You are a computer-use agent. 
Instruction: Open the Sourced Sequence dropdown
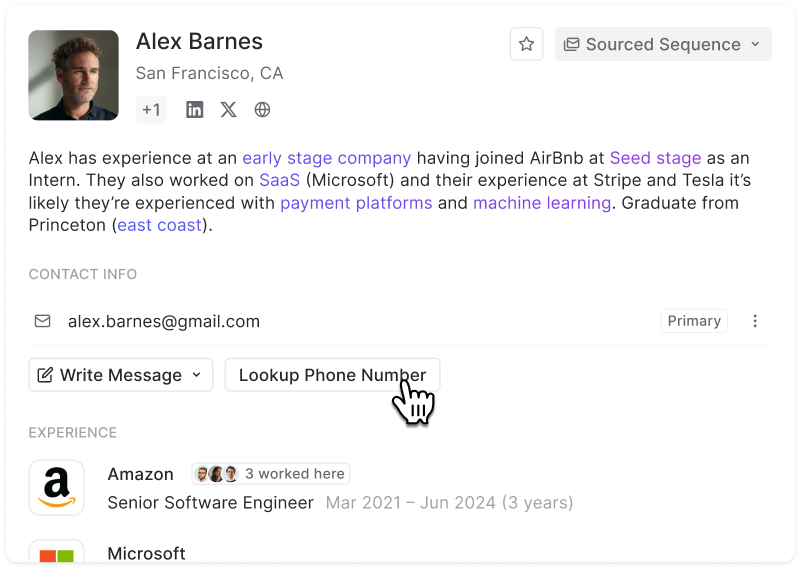click(x=663, y=44)
